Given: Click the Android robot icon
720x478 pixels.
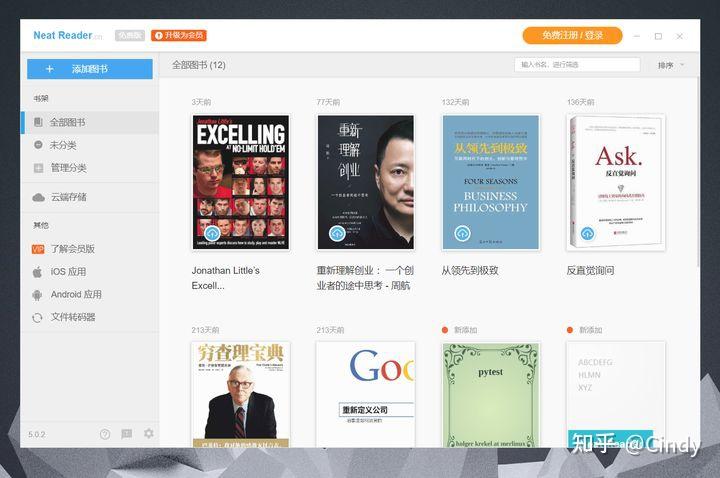Looking at the screenshot, I should (37, 295).
